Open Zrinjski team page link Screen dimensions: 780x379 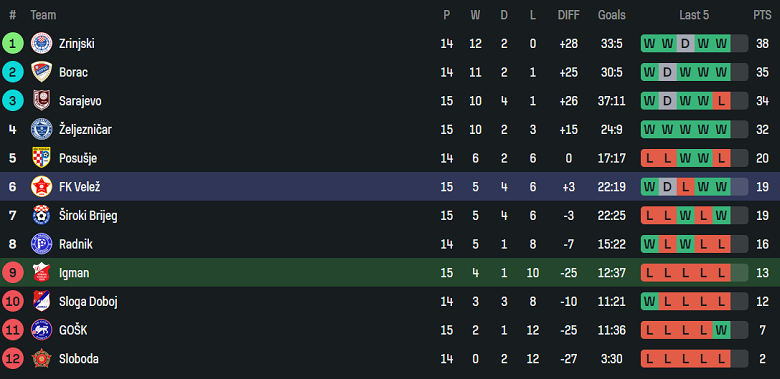(x=77, y=44)
